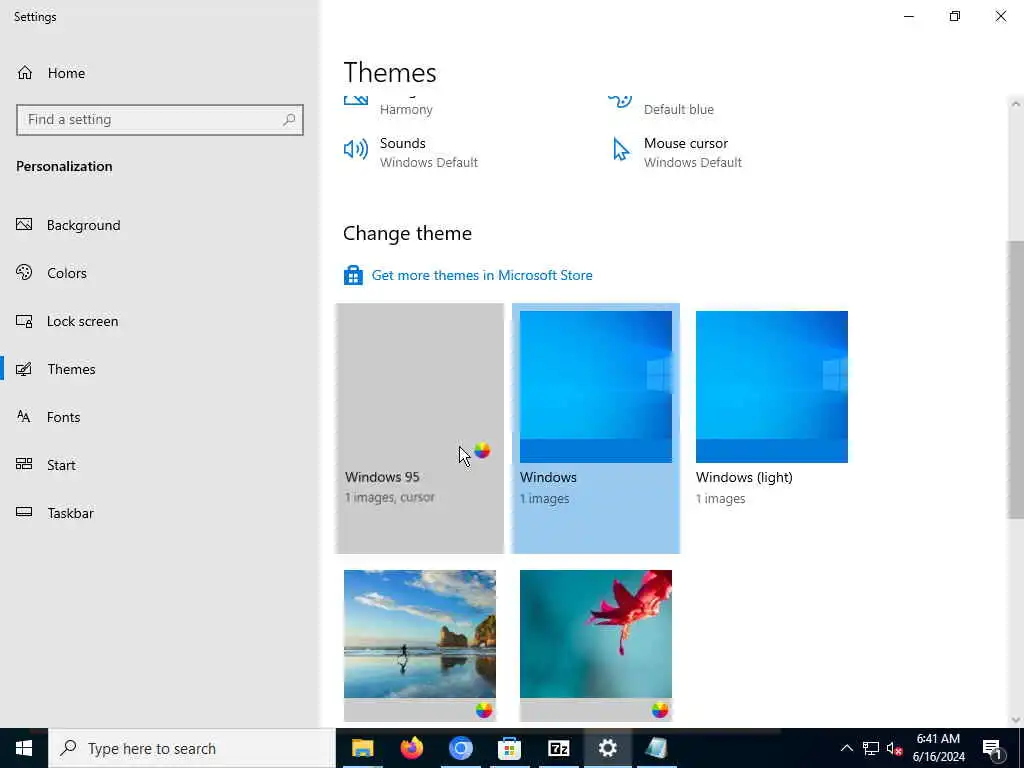Click the Mouse cursor arrow icon
The image size is (1024, 768).
pos(620,150)
